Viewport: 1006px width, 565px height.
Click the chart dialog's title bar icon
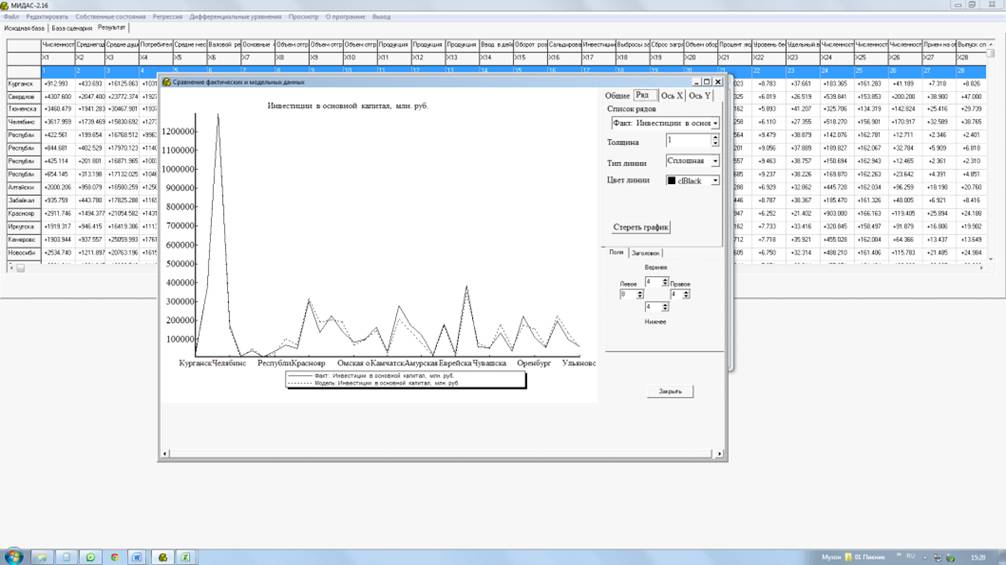pyautogui.click(x=167, y=81)
